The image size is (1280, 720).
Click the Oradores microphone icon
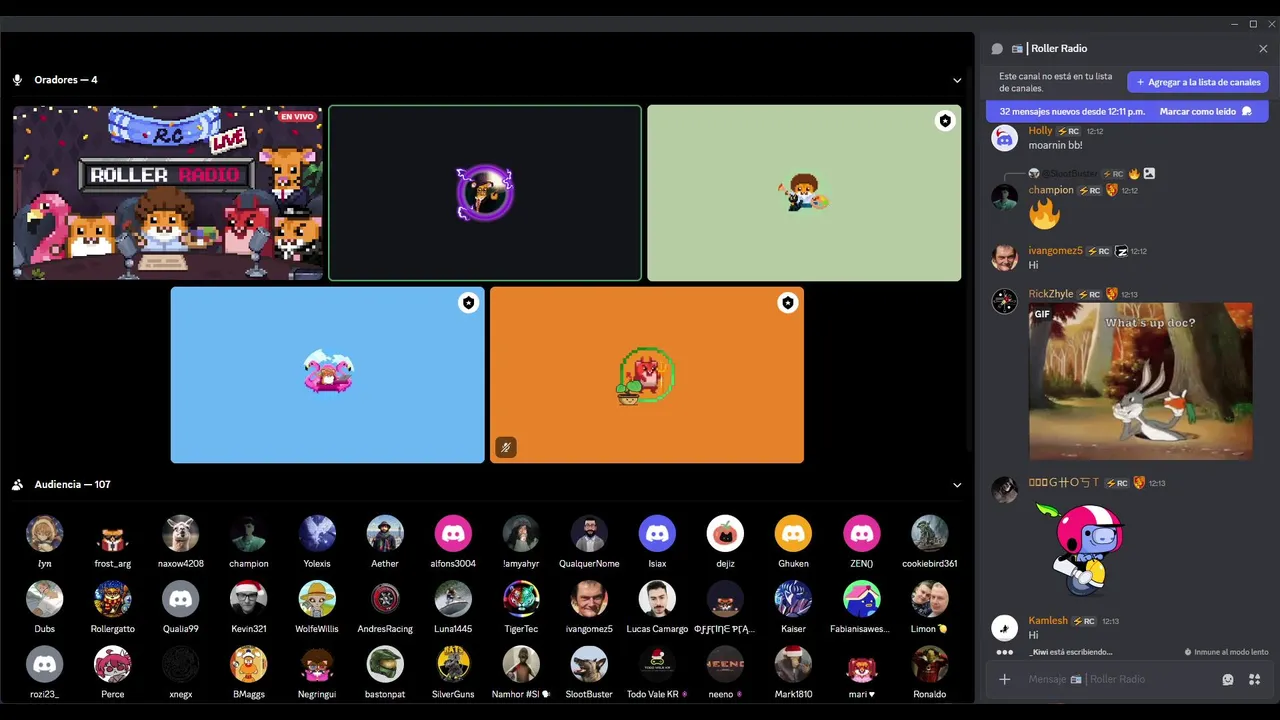[x=18, y=80]
